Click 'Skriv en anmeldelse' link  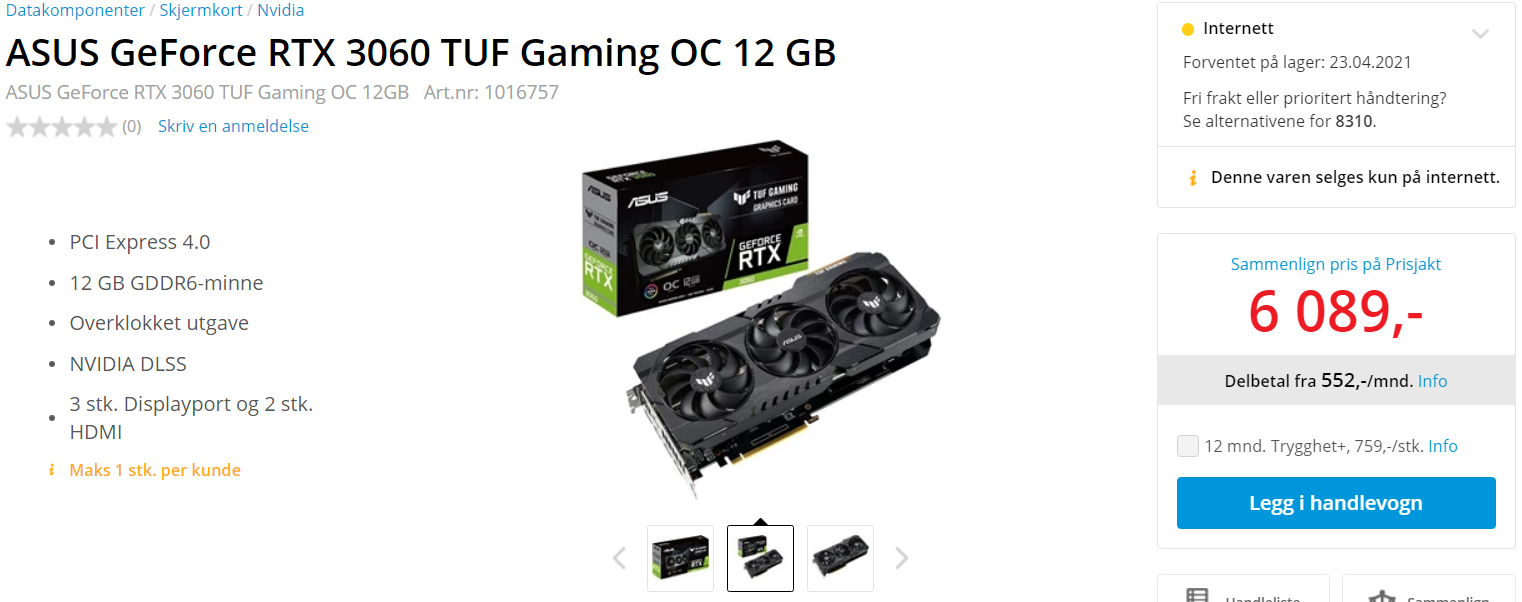233,126
